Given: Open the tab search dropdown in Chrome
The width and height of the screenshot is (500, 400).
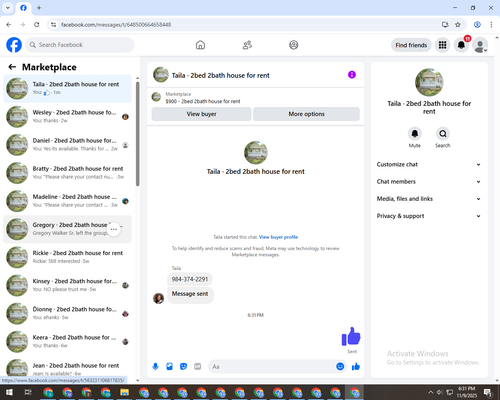Looking at the screenshot, I should tap(8, 8).
